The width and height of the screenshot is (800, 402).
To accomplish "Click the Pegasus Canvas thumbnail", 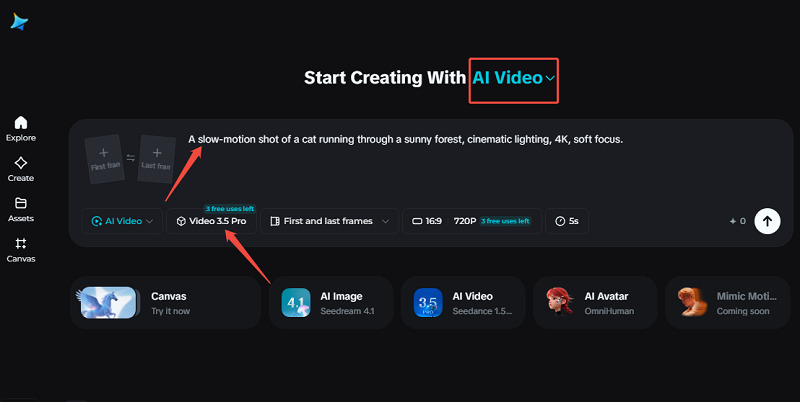I will (x=108, y=303).
